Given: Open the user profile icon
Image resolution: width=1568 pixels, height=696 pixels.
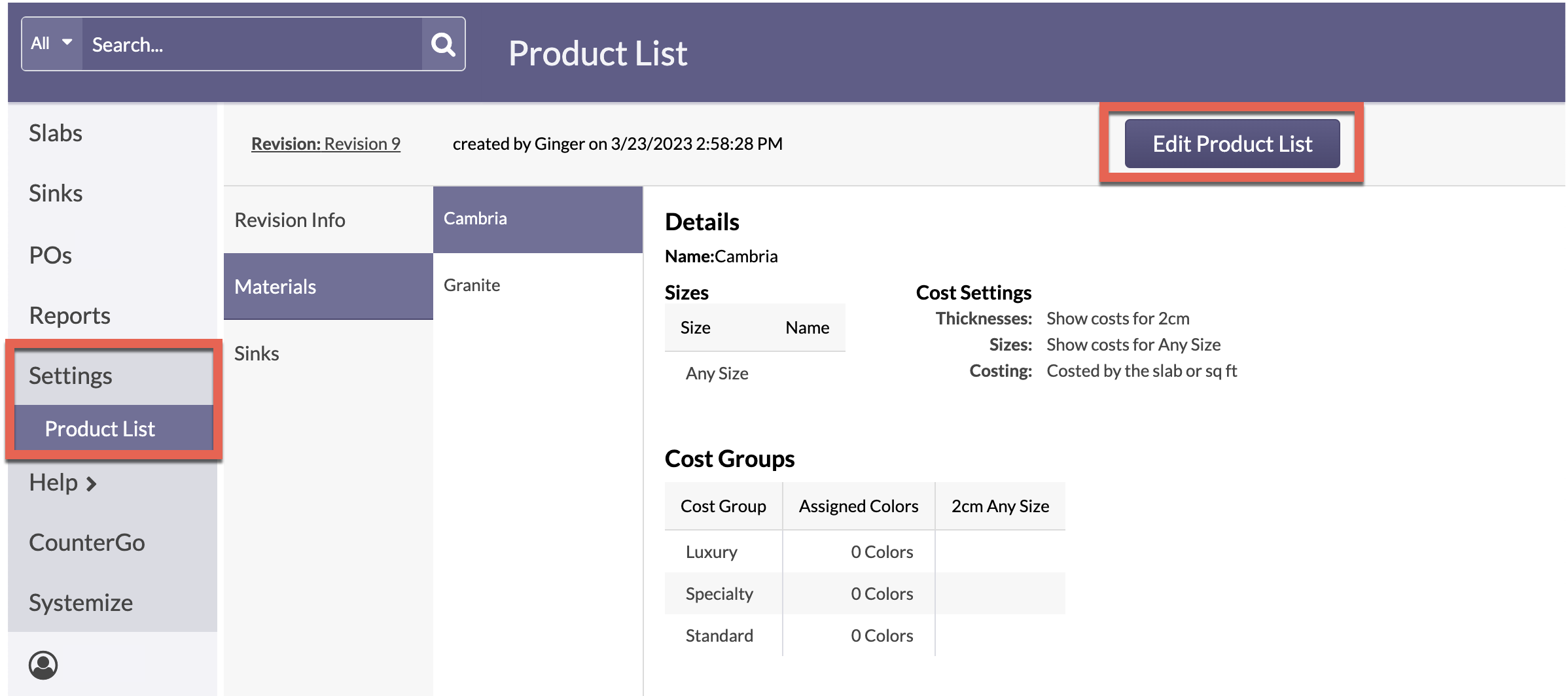Looking at the screenshot, I should tap(43, 665).
